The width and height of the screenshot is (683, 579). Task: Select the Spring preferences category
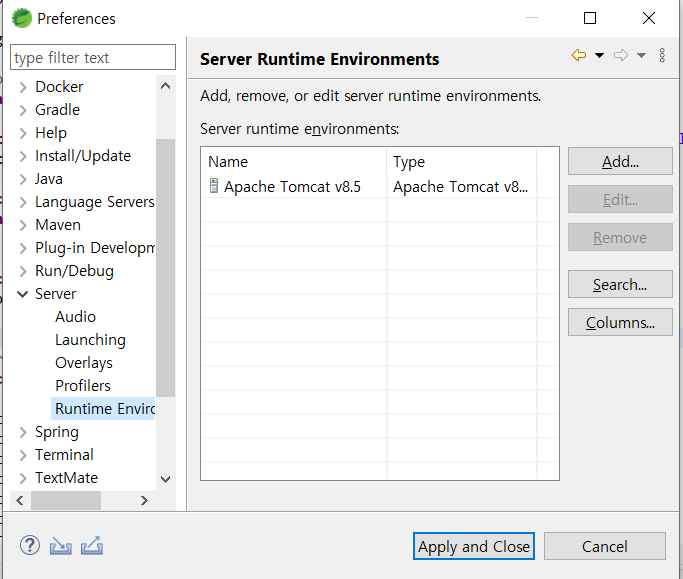click(57, 432)
